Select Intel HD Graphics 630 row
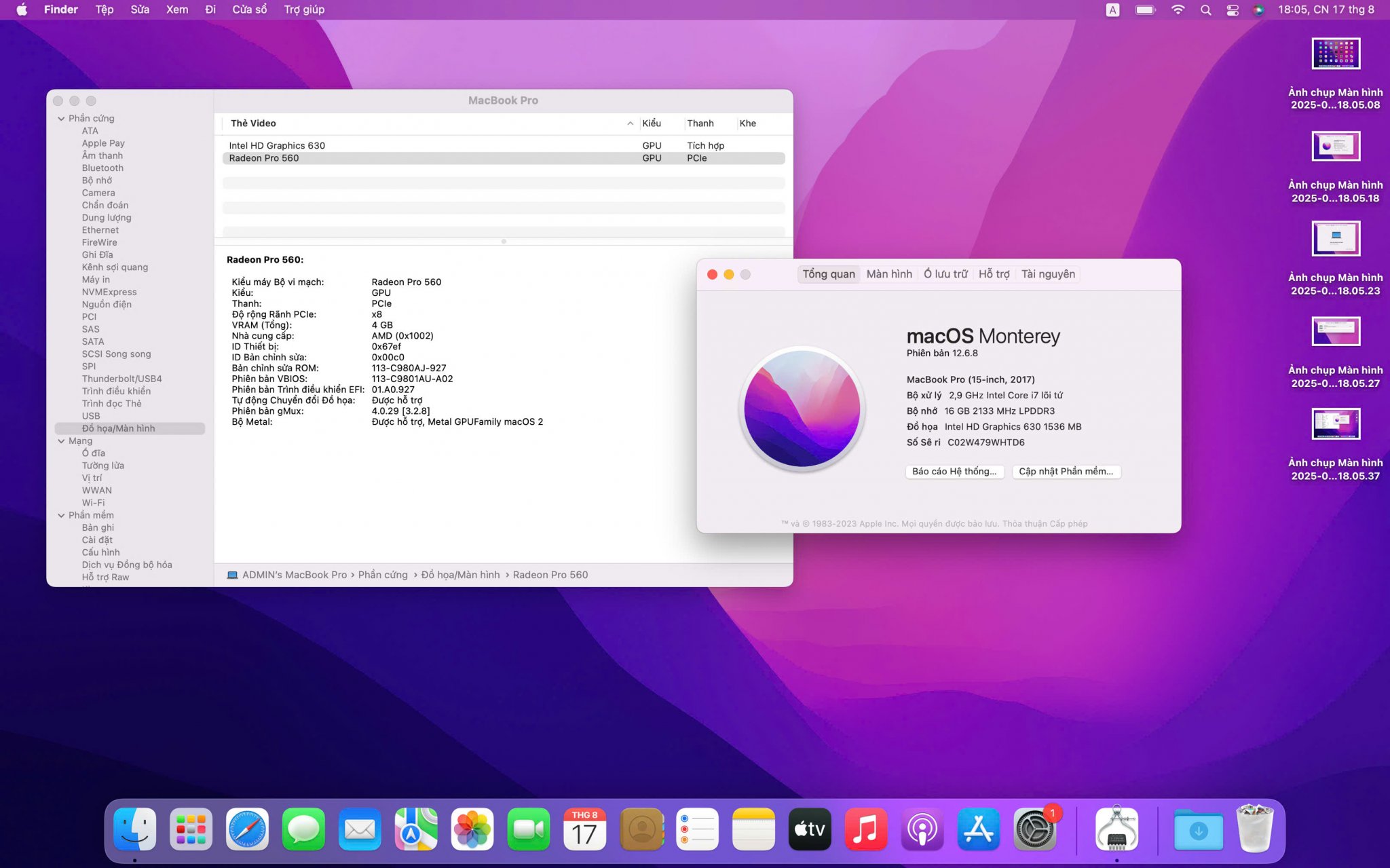Screen dimensions: 1390x868 [x=277, y=145]
